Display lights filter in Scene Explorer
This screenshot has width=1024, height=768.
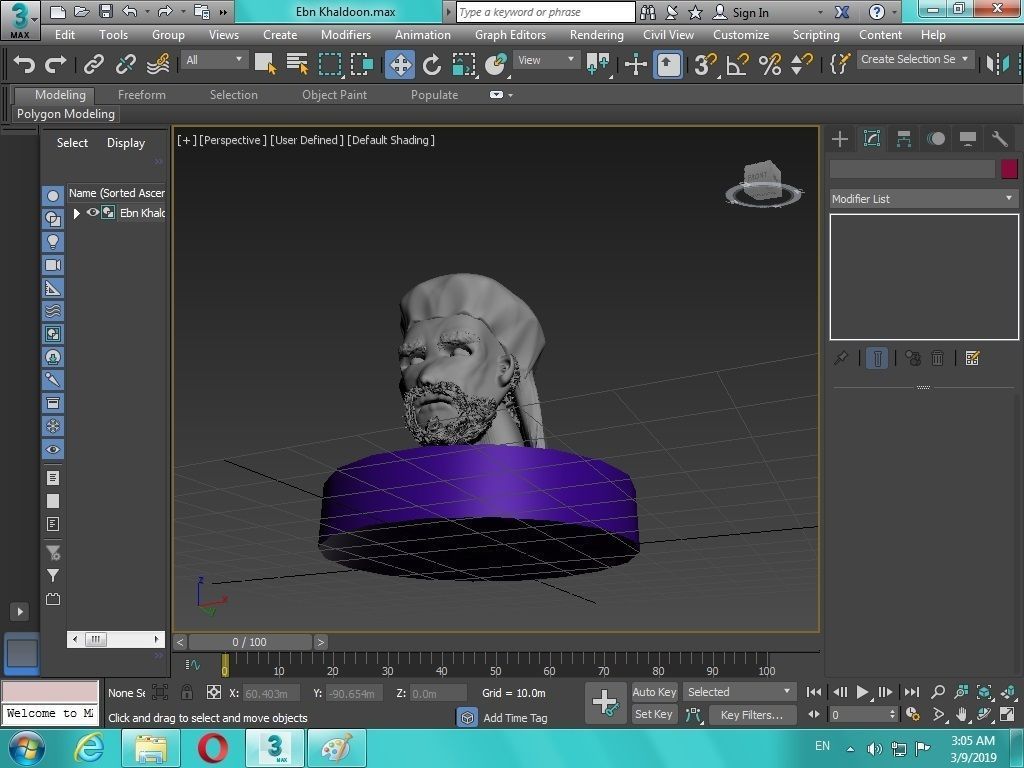tap(53, 242)
